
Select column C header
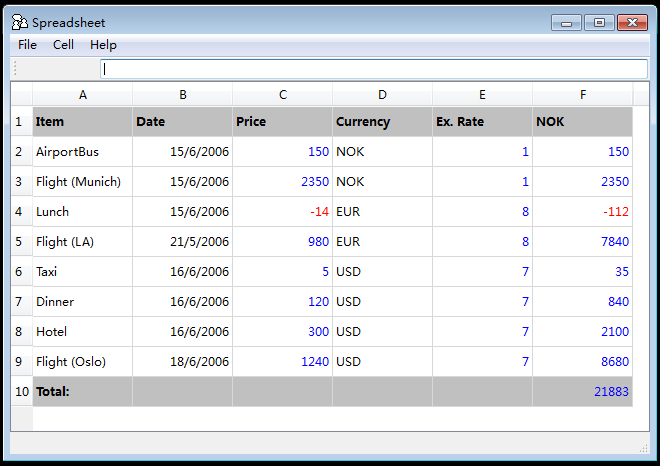[x=282, y=94]
